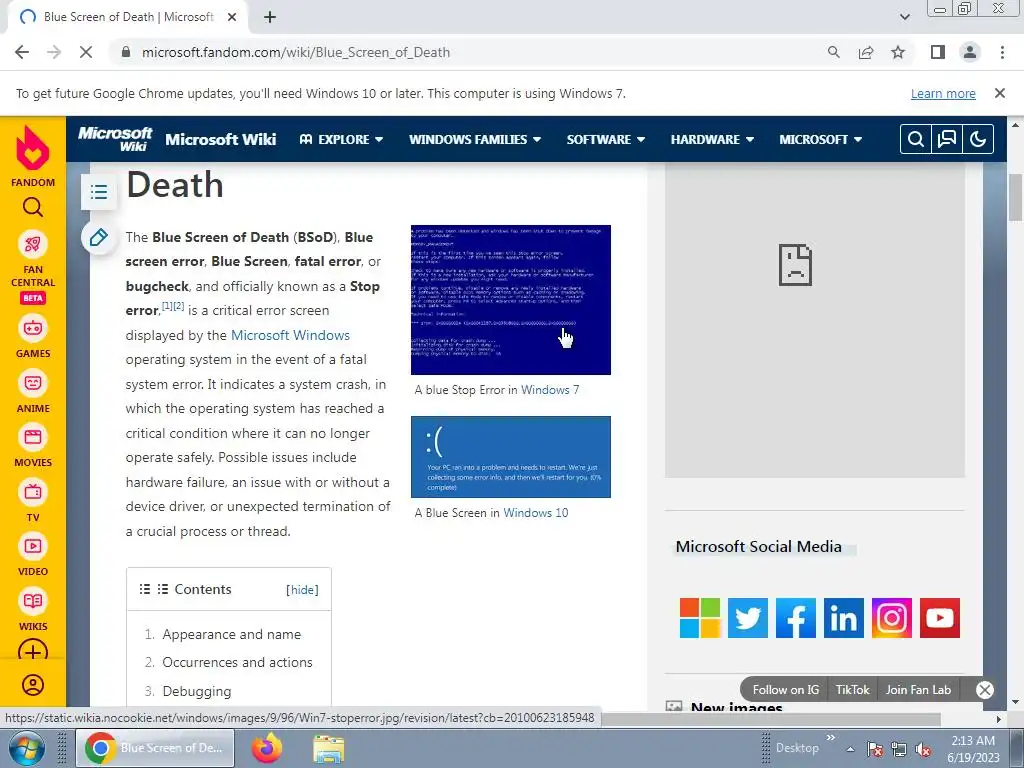Show hidden system tray icons arrow

tap(850, 749)
